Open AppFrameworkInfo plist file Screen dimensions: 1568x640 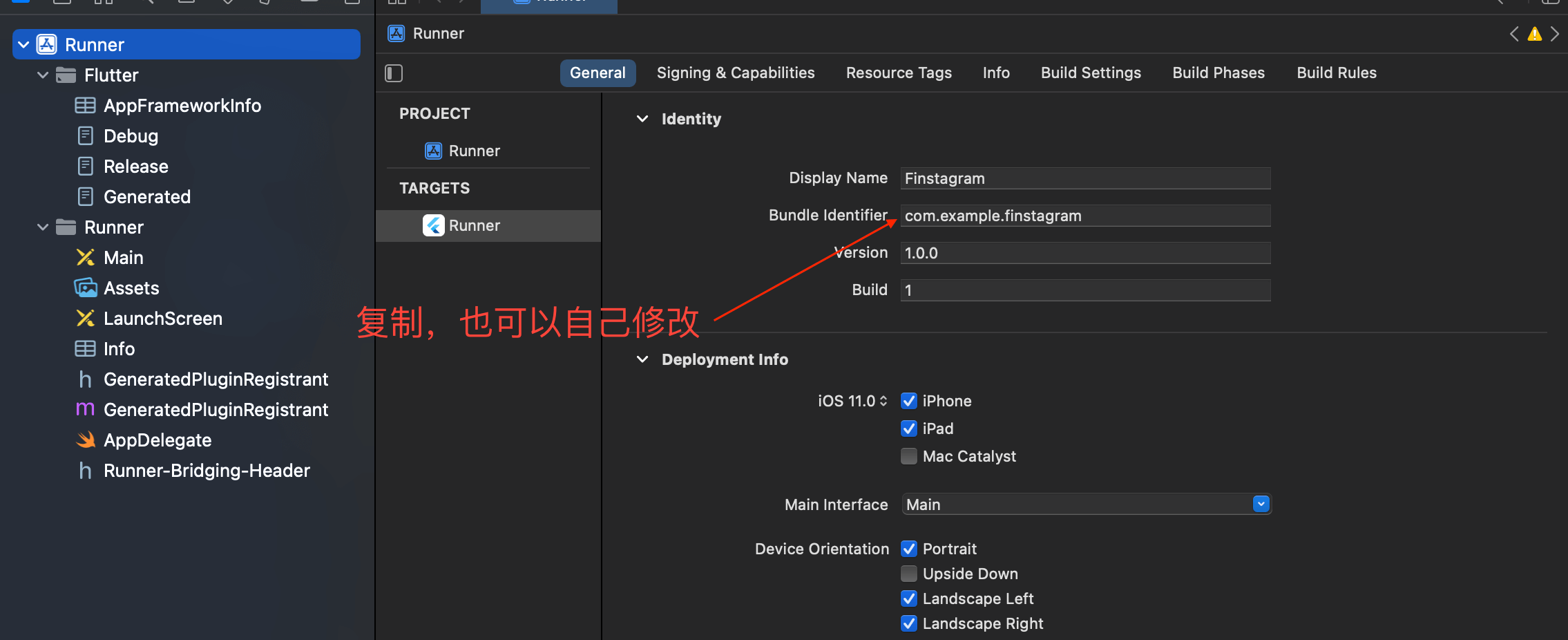click(182, 106)
